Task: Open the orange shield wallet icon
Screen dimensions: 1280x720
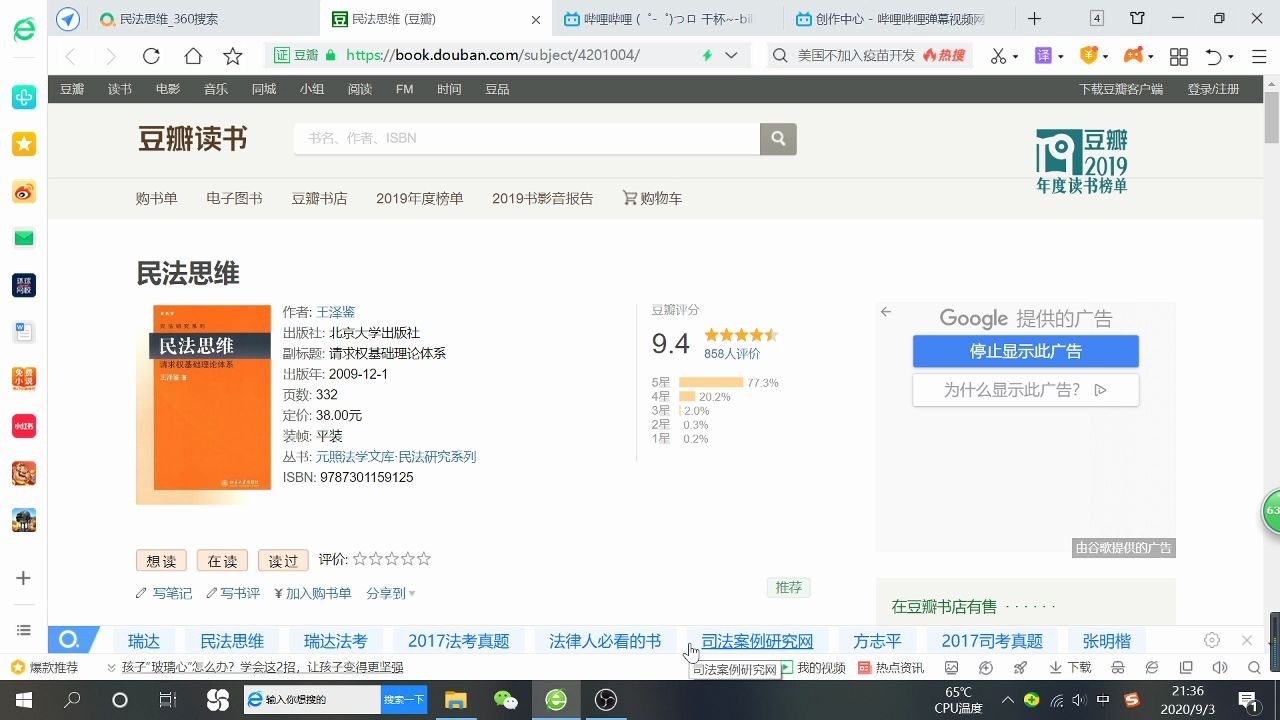Action: pyautogui.click(x=1088, y=56)
